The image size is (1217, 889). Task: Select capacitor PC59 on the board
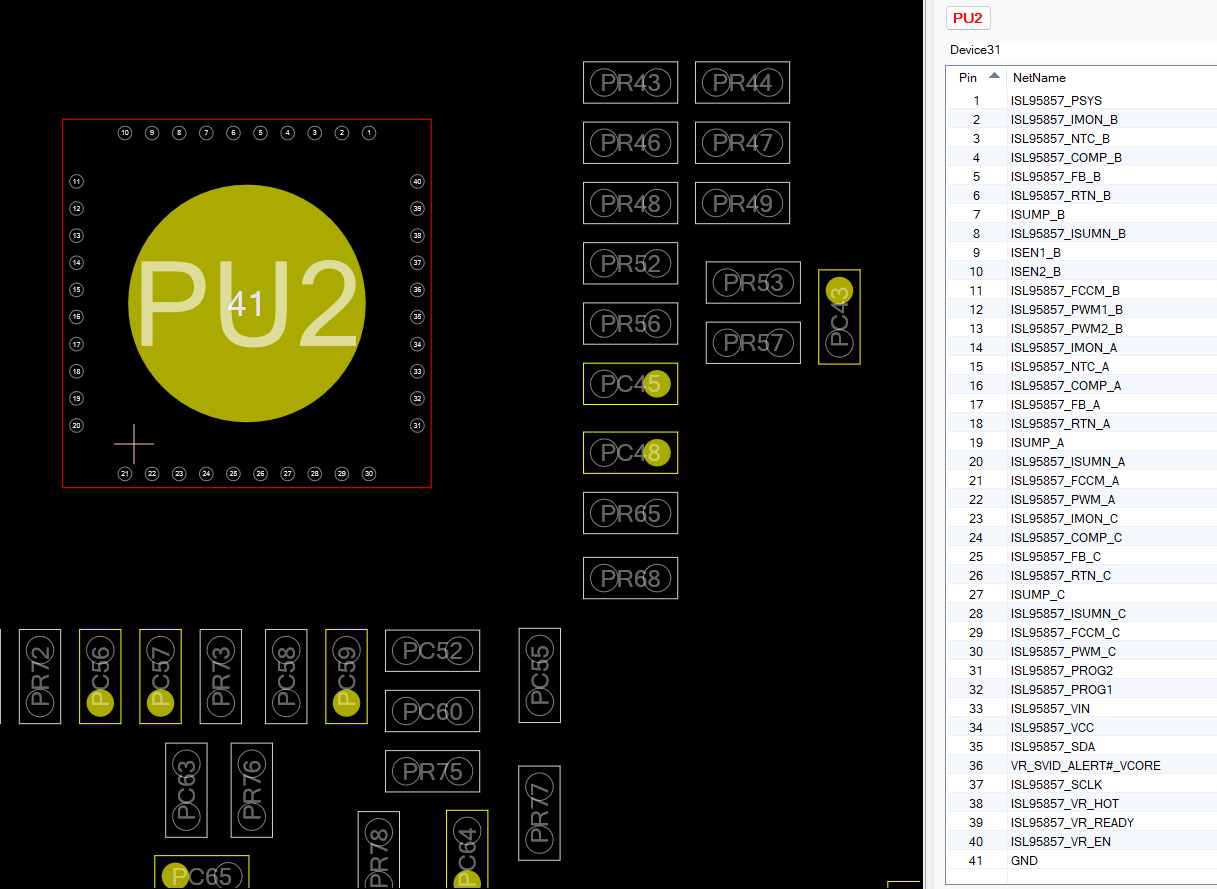tap(346, 676)
